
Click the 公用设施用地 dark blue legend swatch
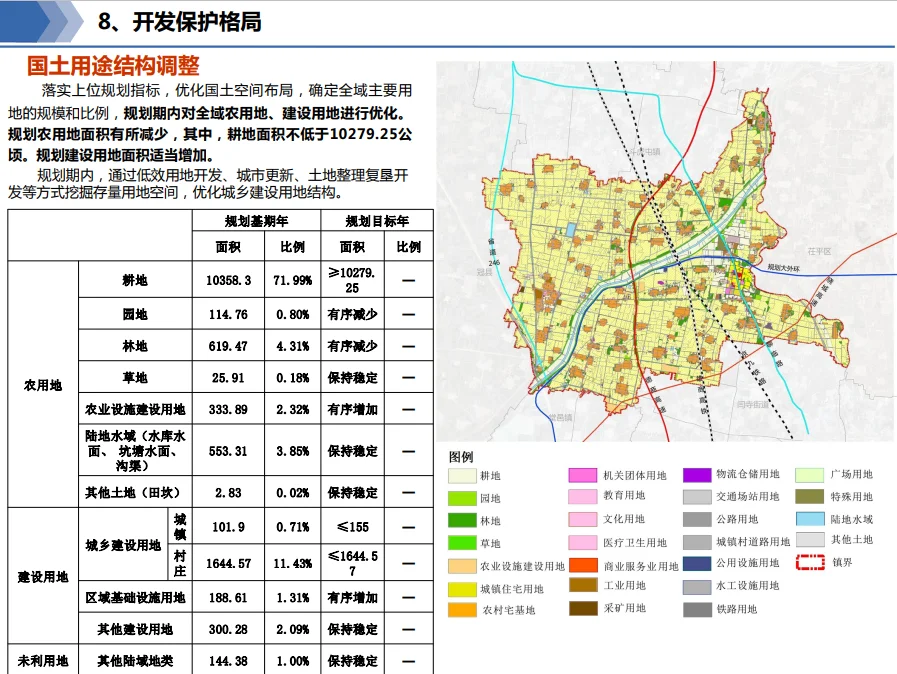[697, 564]
